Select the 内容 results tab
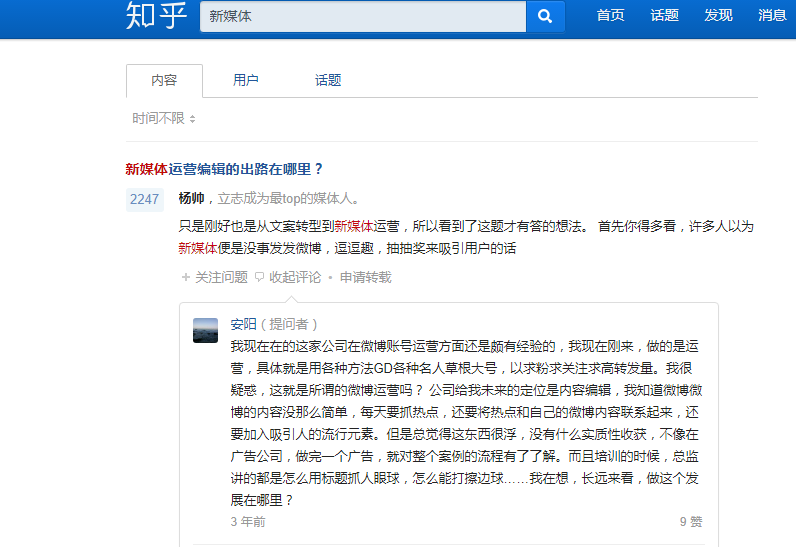The width and height of the screenshot is (796, 547). pyautogui.click(x=164, y=80)
